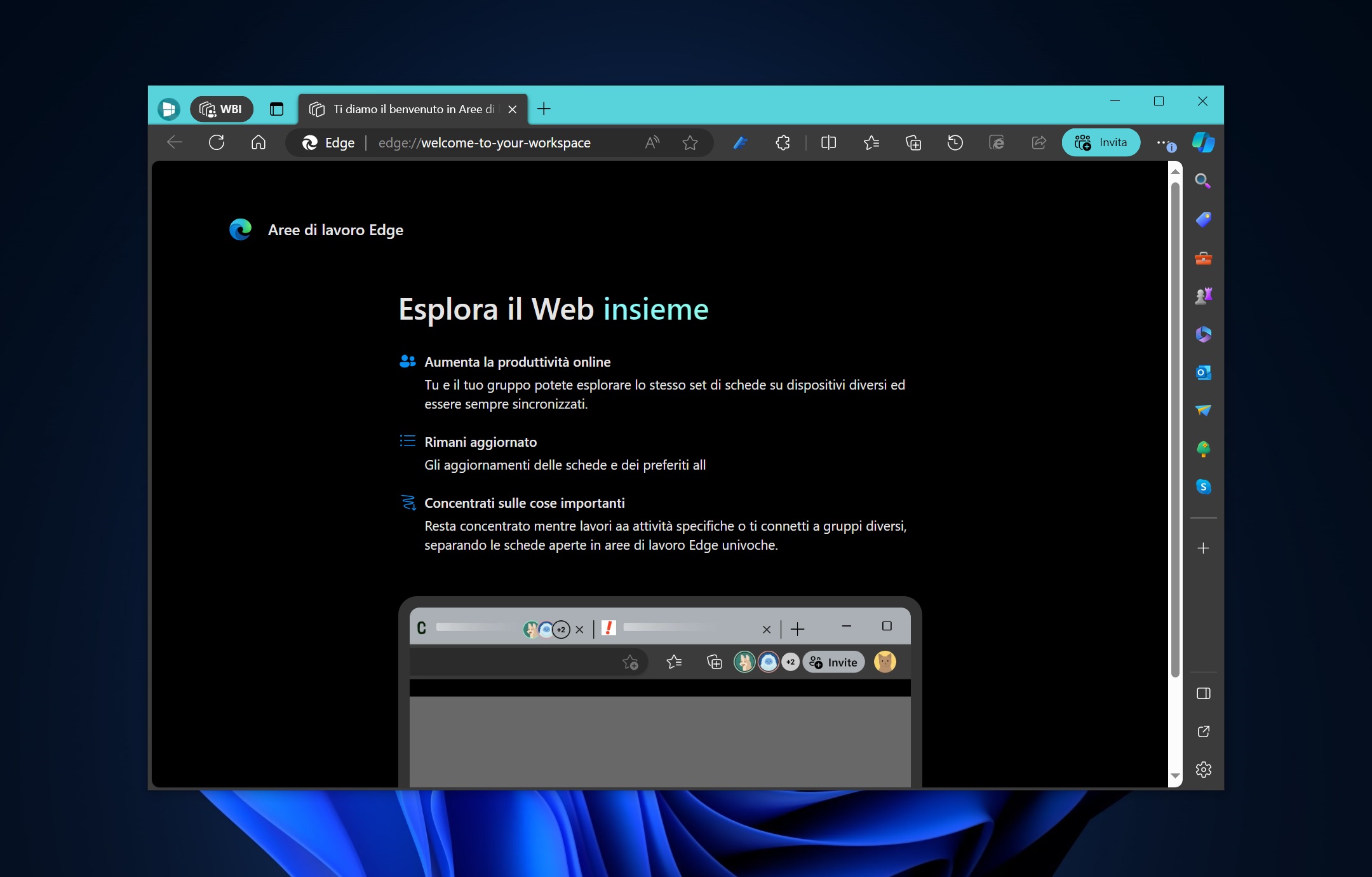1372x877 pixels.
Task: Open link in new window sidebar icon
Action: pyautogui.click(x=1203, y=731)
